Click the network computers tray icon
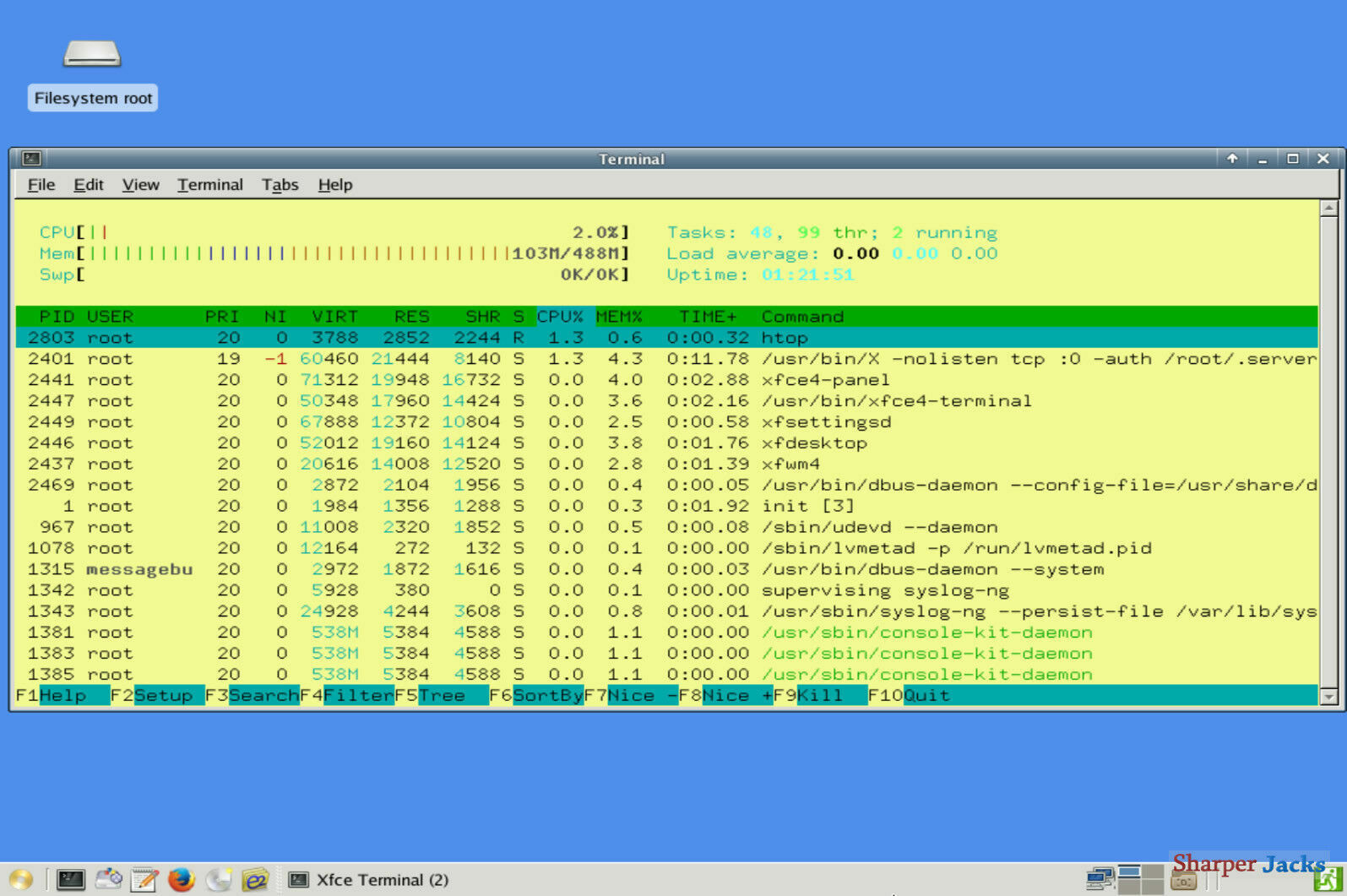 pyautogui.click(x=1100, y=879)
